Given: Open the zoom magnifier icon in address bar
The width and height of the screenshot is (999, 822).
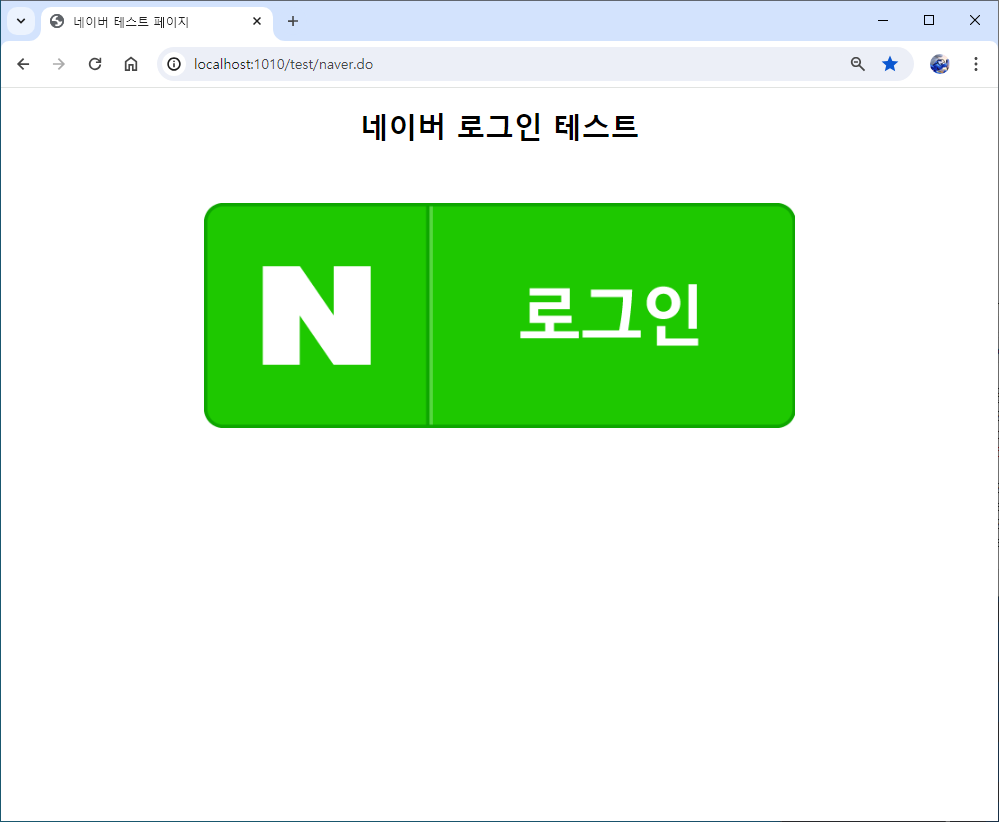Looking at the screenshot, I should point(858,64).
